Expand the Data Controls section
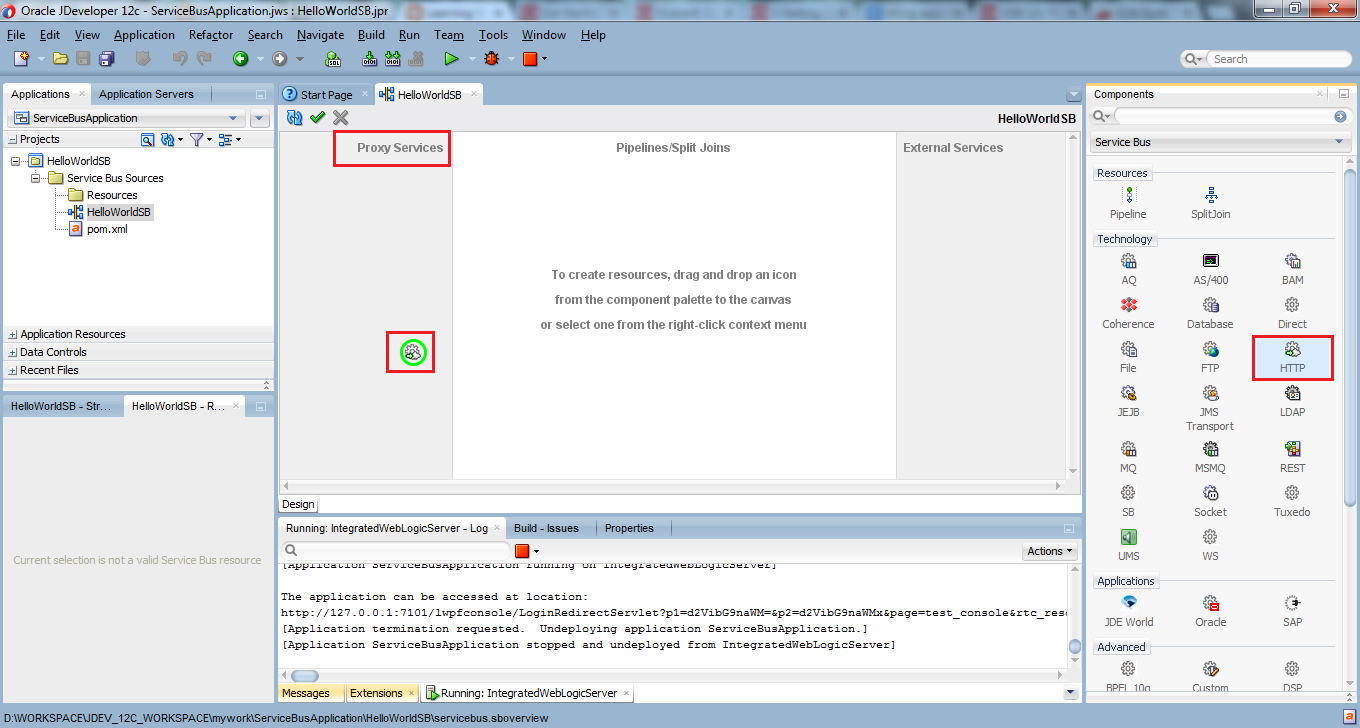Screen dimensions: 1360x728 tap(12, 352)
